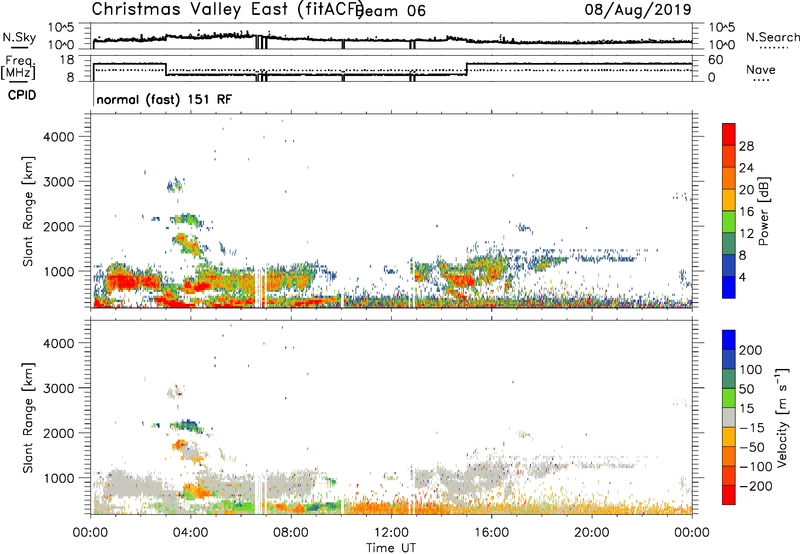Image resolution: width=800 pixels, height=554 pixels.
Task: Click the 60 tick on Nave axis
Action: tap(716, 60)
